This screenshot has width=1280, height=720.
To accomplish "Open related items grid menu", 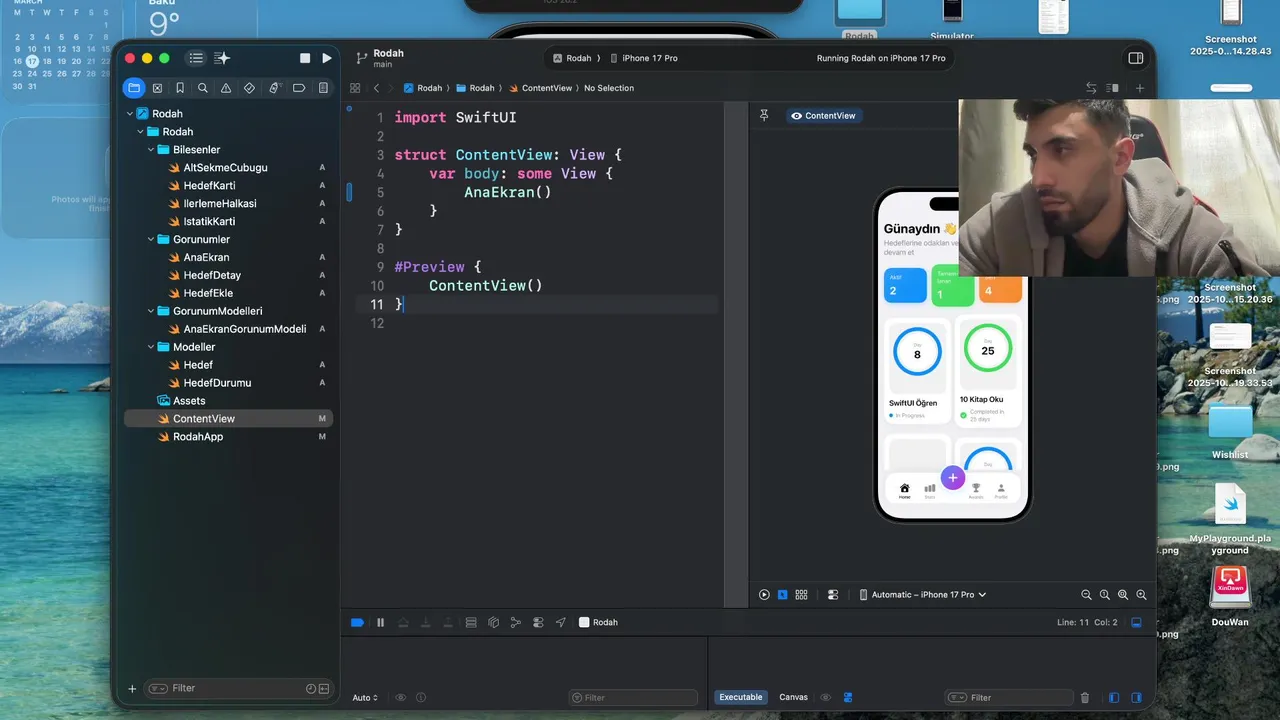I will [355, 88].
